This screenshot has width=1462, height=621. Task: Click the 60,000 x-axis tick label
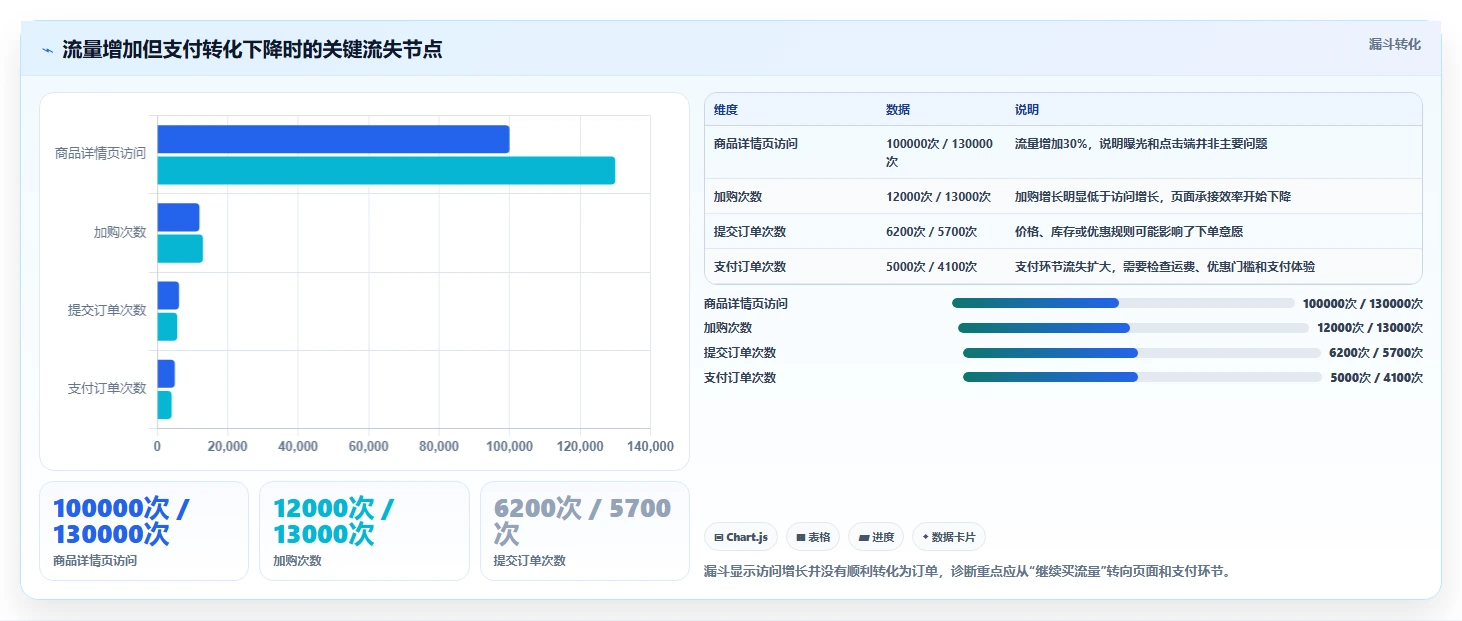(x=369, y=447)
